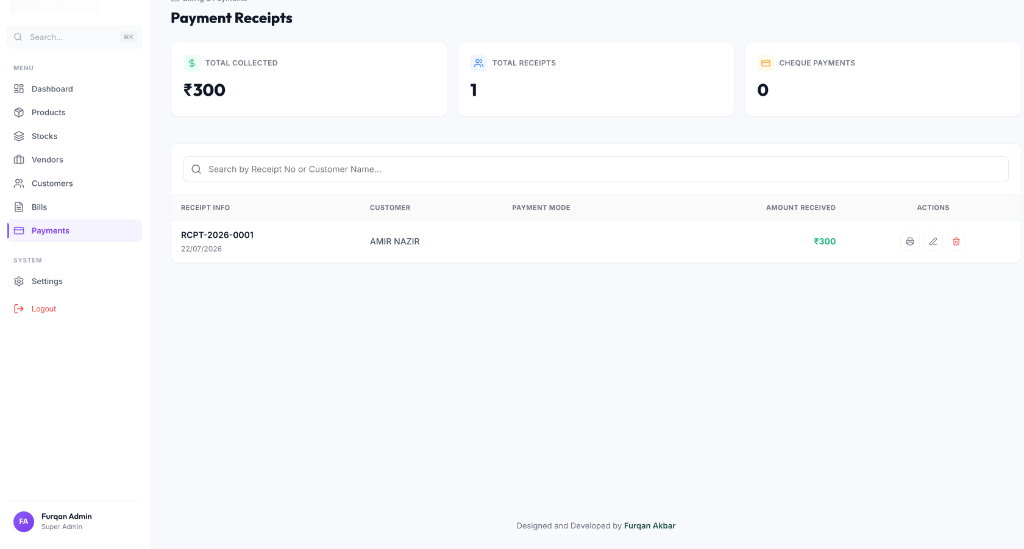
Task: Go to Bills in sidebar
Action: (74, 207)
